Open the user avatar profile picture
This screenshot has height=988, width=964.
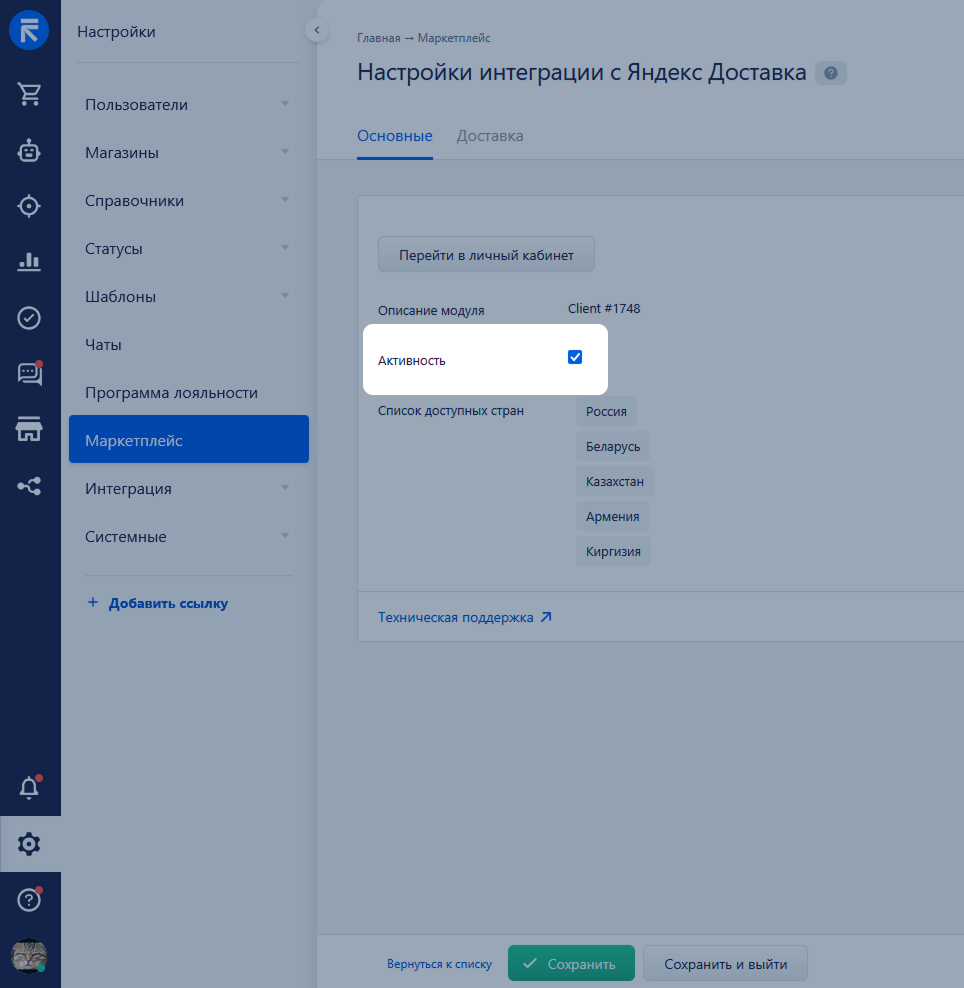point(29,955)
